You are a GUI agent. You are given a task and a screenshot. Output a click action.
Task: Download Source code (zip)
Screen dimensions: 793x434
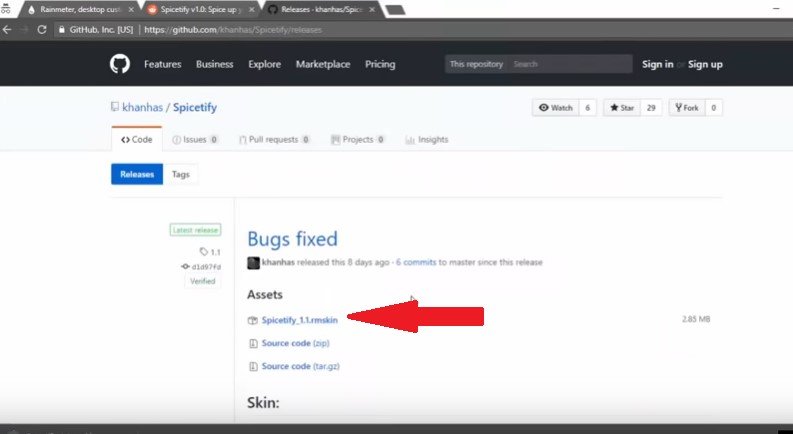[x=295, y=343]
